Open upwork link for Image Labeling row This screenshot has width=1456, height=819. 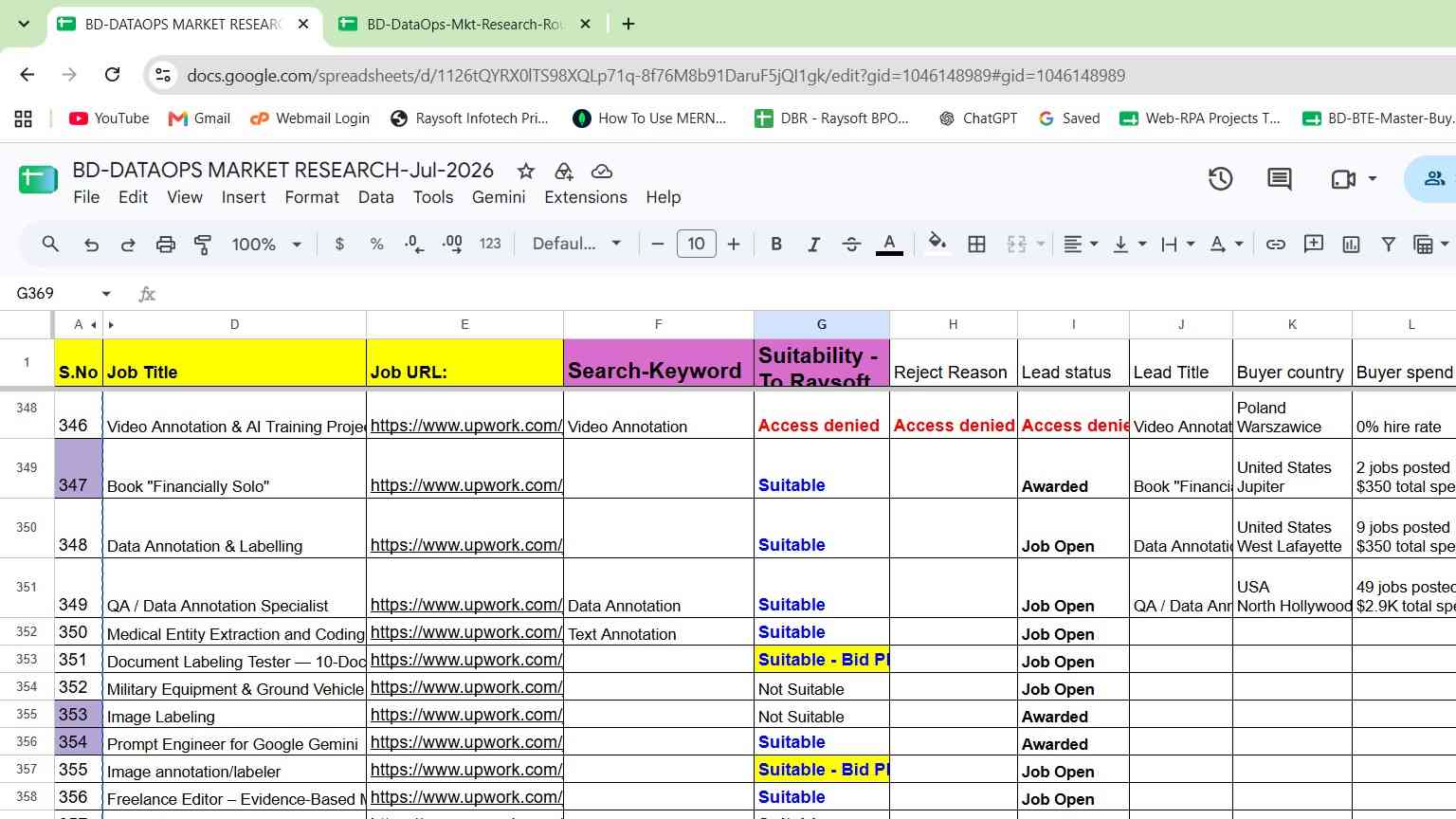[465, 715]
